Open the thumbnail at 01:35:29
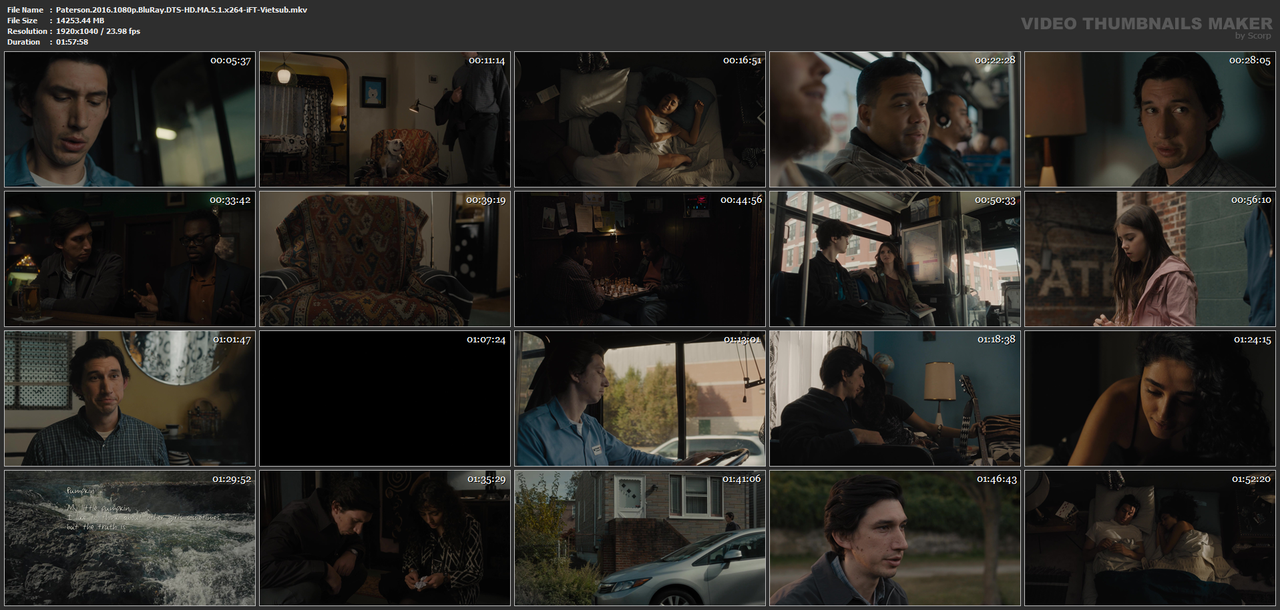The height and width of the screenshot is (610, 1280). coord(385,538)
